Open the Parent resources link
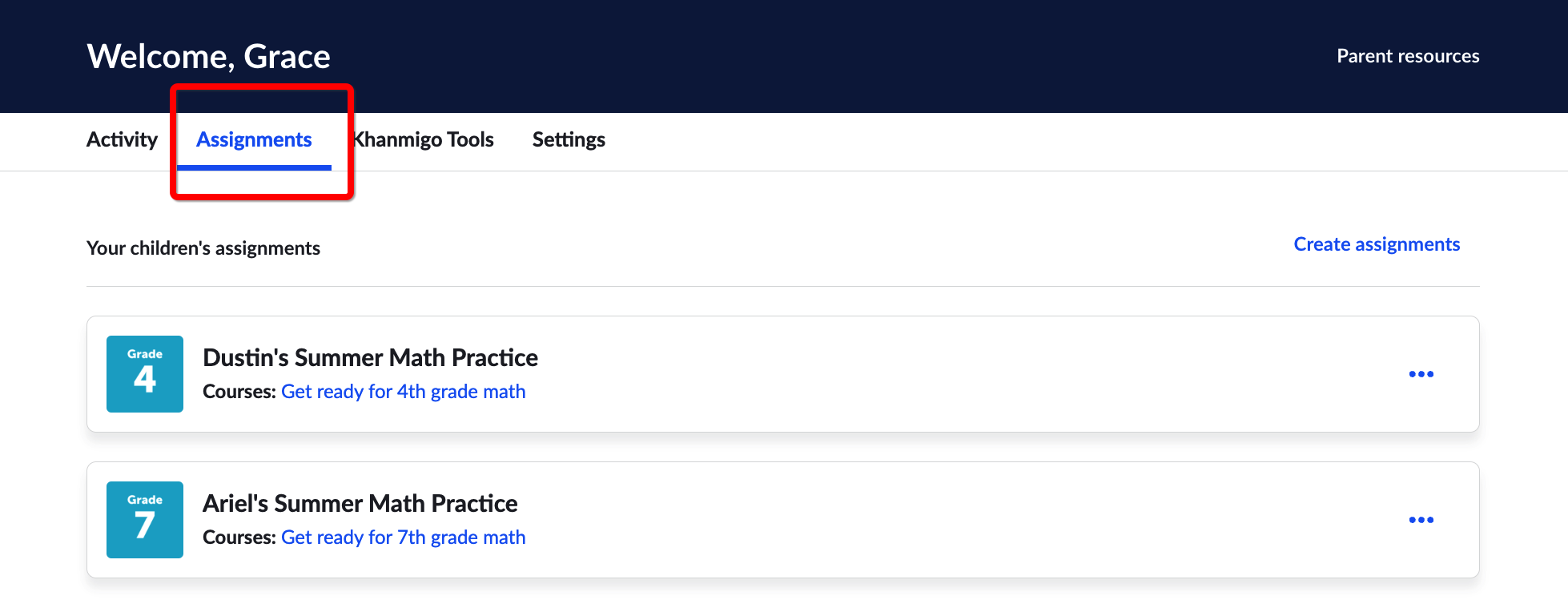1568x604 pixels. (x=1408, y=56)
